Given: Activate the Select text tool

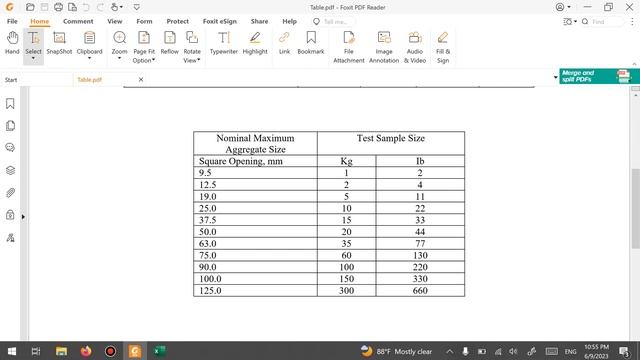Looking at the screenshot, I should 33,43.
